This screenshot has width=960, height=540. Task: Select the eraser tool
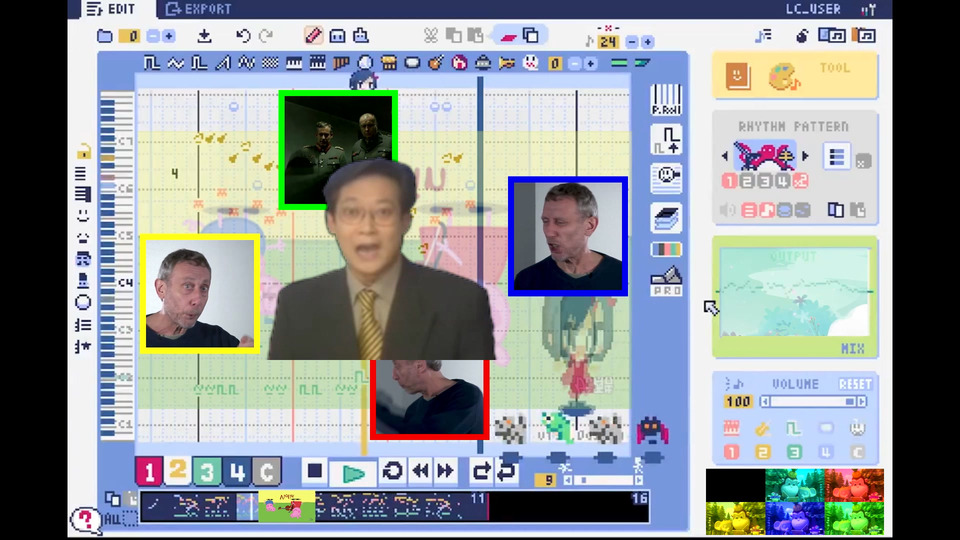pos(508,37)
